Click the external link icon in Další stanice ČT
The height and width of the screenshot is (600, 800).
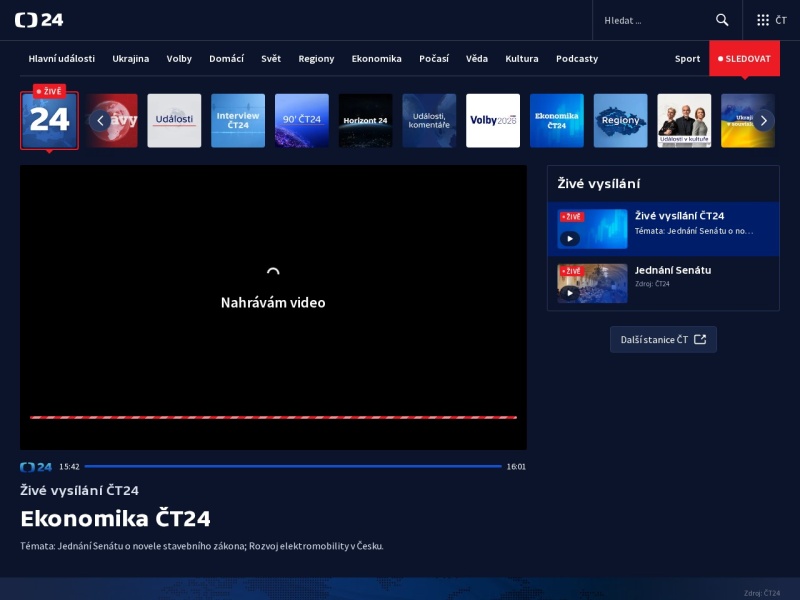click(700, 339)
